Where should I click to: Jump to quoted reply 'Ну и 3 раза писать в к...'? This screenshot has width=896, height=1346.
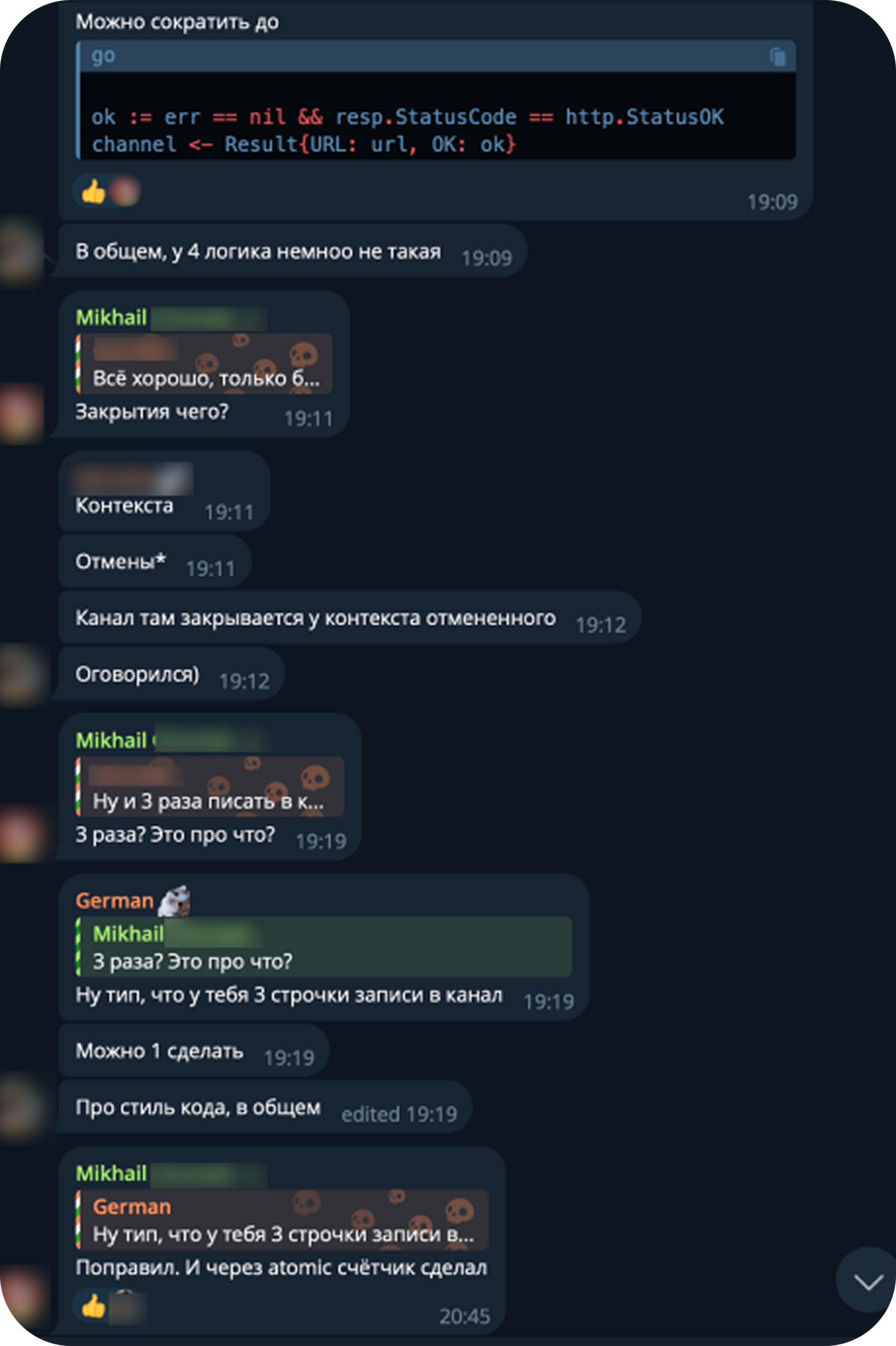210,786
